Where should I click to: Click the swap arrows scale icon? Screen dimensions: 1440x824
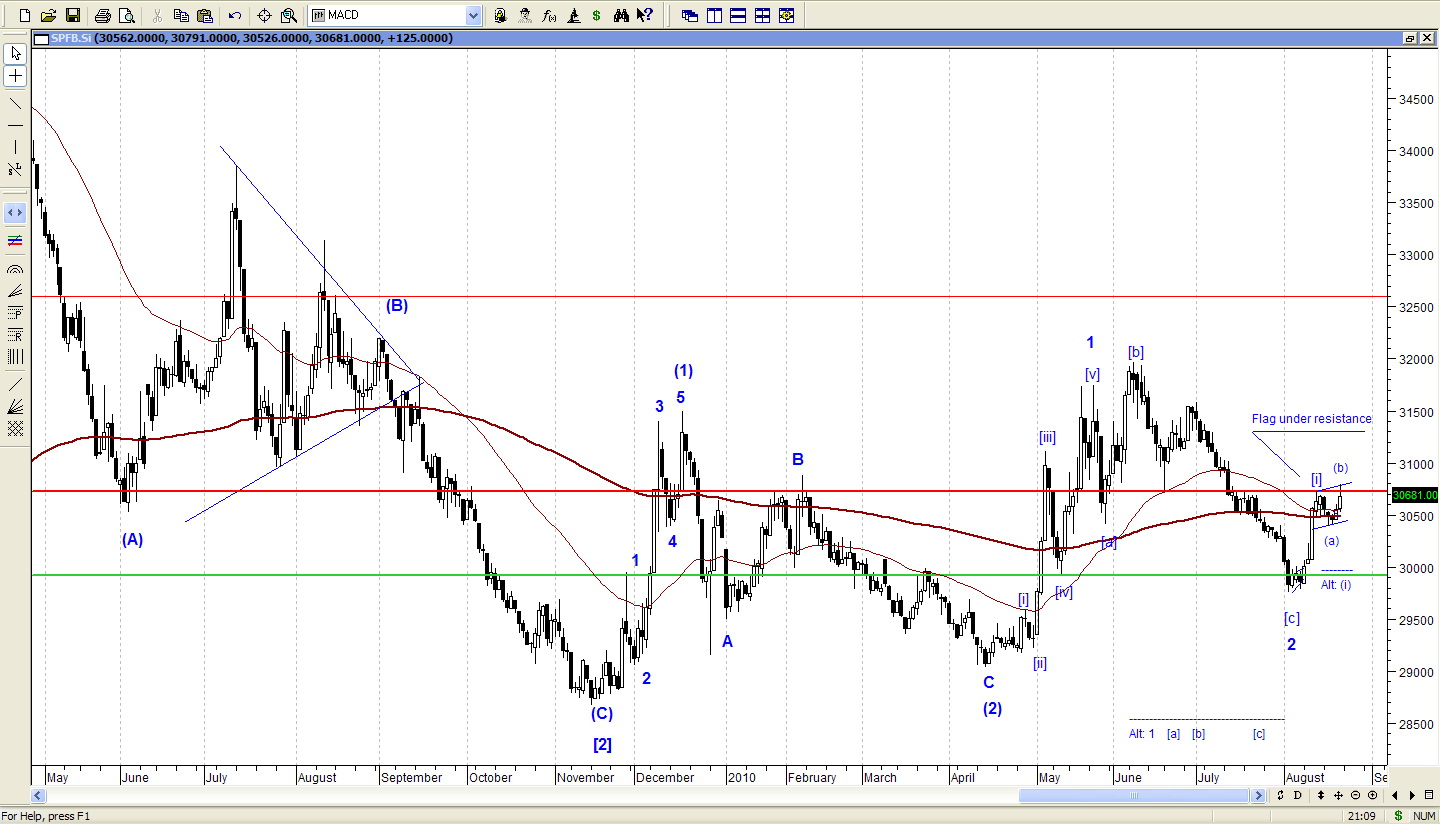coord(1281,795)
